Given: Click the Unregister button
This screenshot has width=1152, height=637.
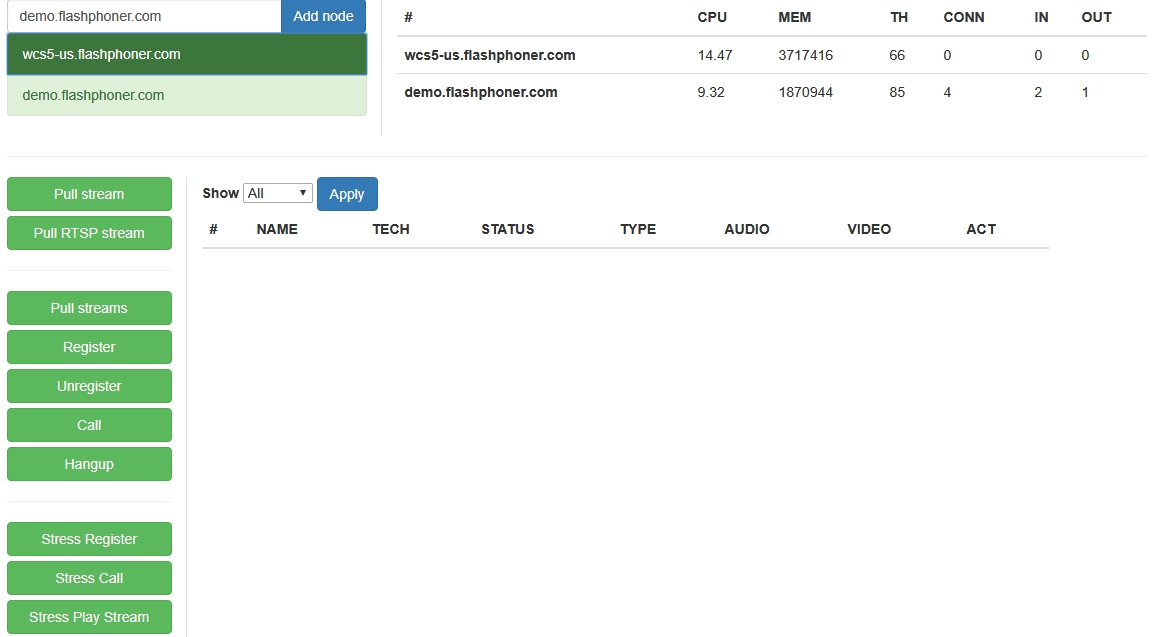Looking at the screenshot, I should (x=89, y=386).
